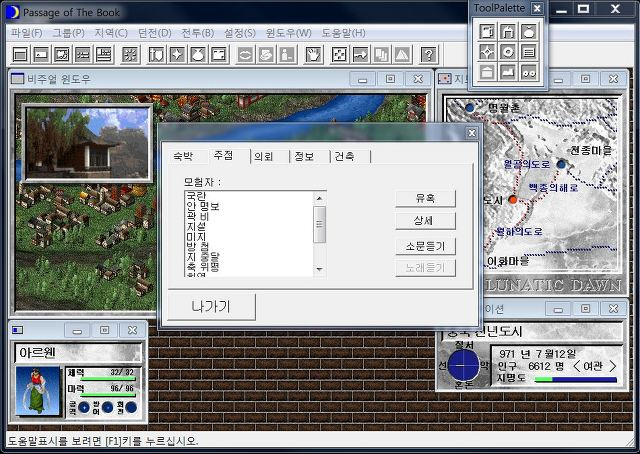Viewport: 640px width, 454px height.
Task: Click the four-arrows move toolbar icon
Action: (x=339, y=54)
